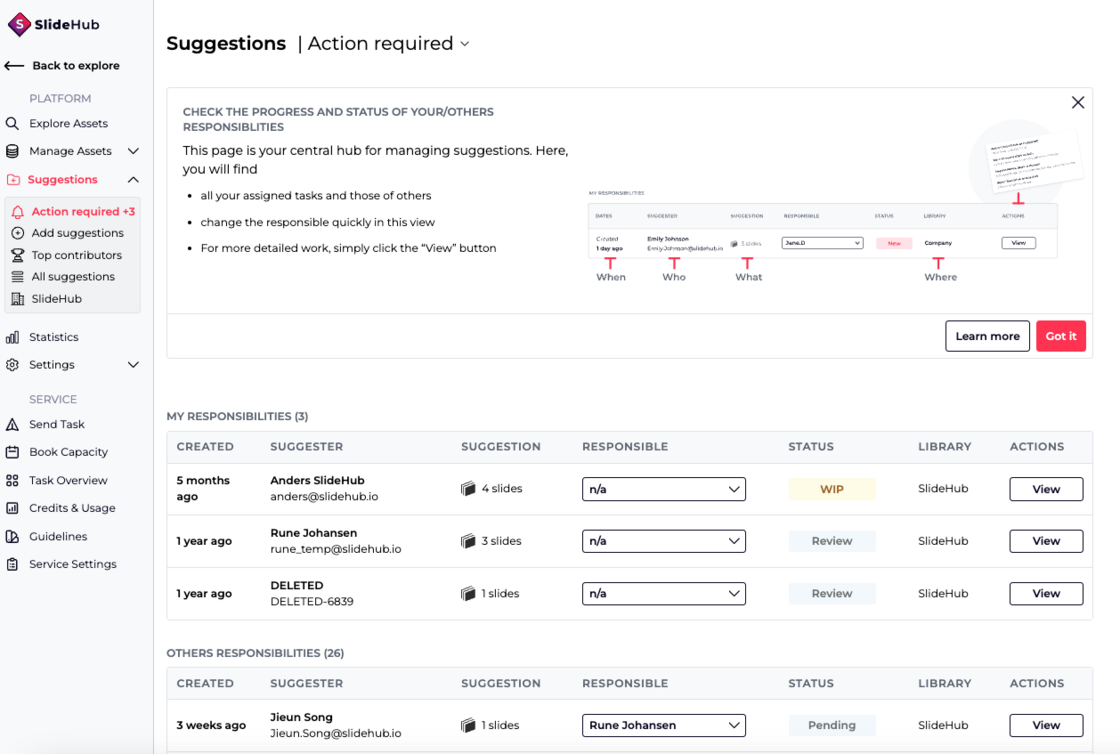Click the banner illustration thumbnail
This screenshot has height=754, width=1120.
834,203
